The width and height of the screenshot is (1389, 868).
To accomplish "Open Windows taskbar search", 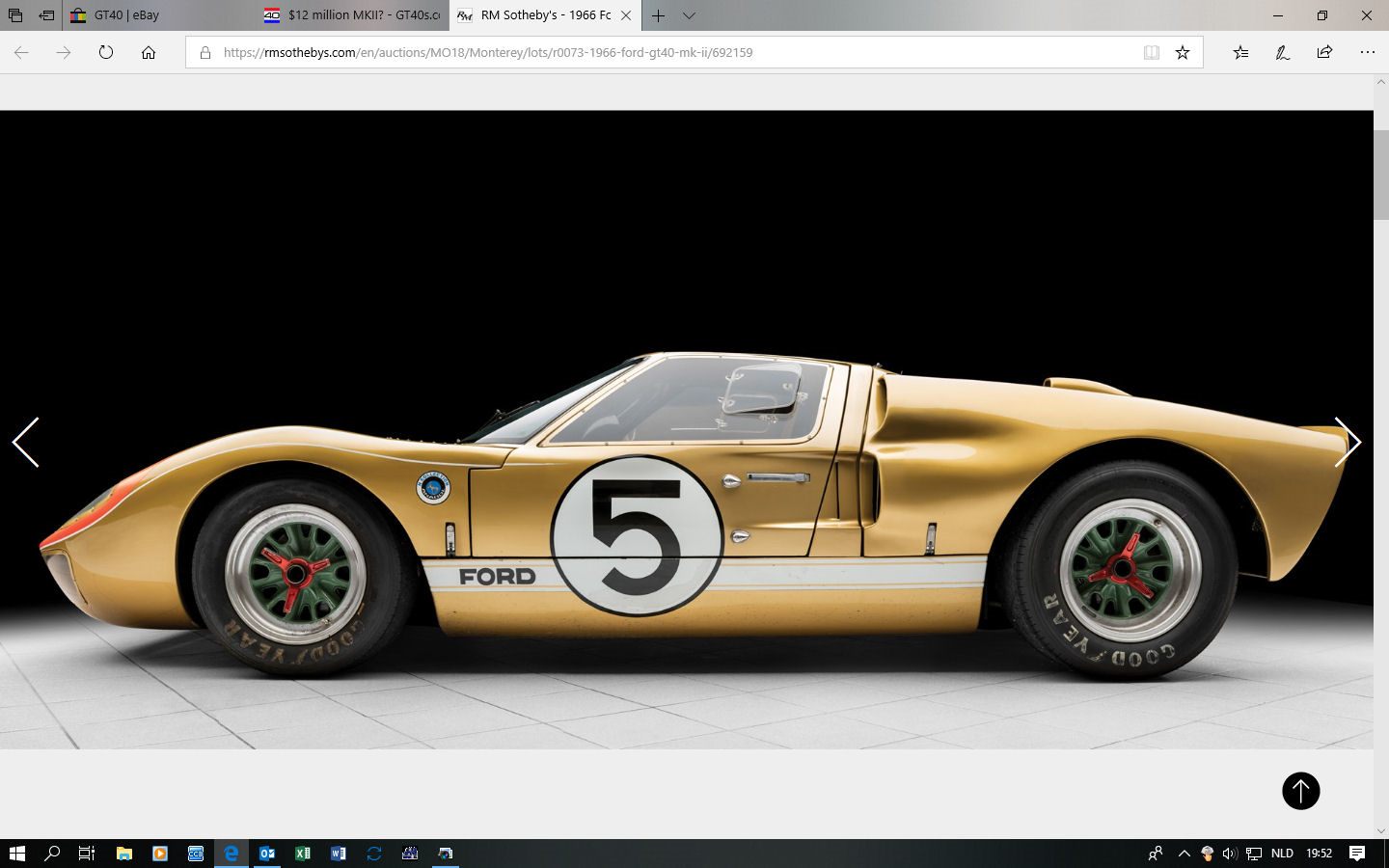I will pos(52,853).
